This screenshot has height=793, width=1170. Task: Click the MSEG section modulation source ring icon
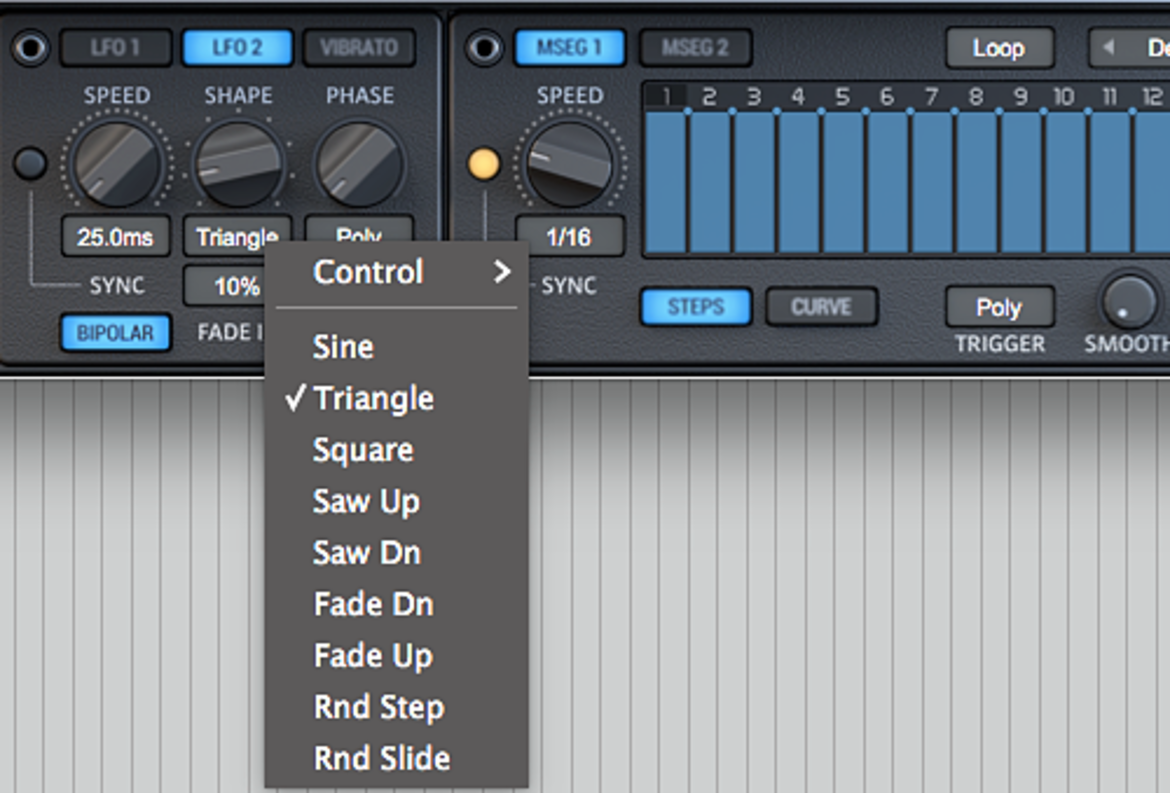point(484,48)
